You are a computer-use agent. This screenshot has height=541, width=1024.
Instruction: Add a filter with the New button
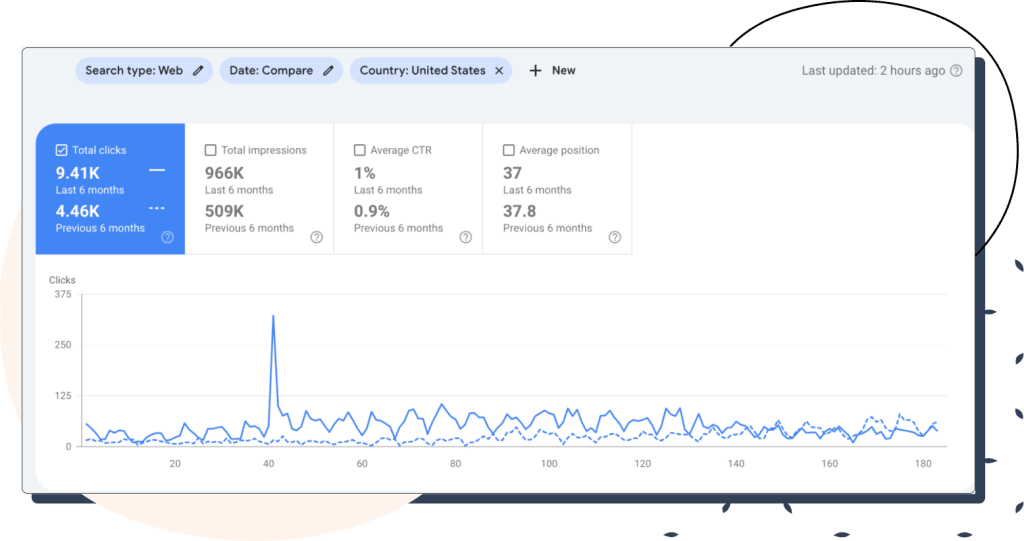(x=552, y=71)
